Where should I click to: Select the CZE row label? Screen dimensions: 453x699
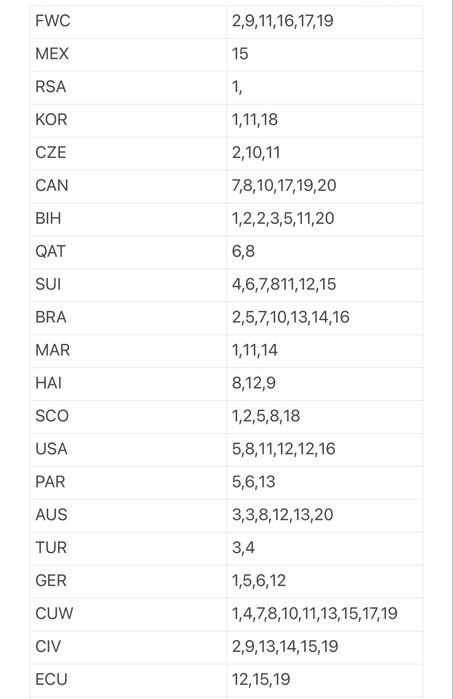pos(128,153)
